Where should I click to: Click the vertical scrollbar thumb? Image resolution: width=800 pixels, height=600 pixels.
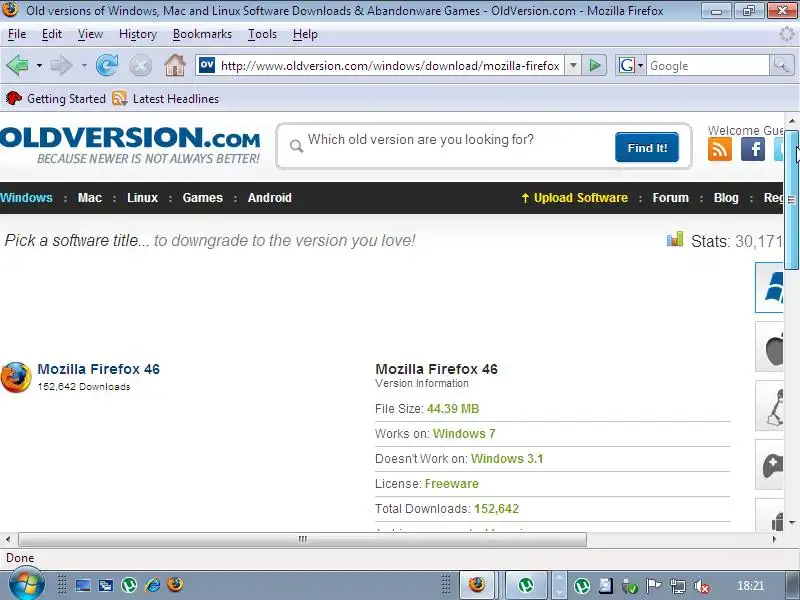tap(792, 199)
